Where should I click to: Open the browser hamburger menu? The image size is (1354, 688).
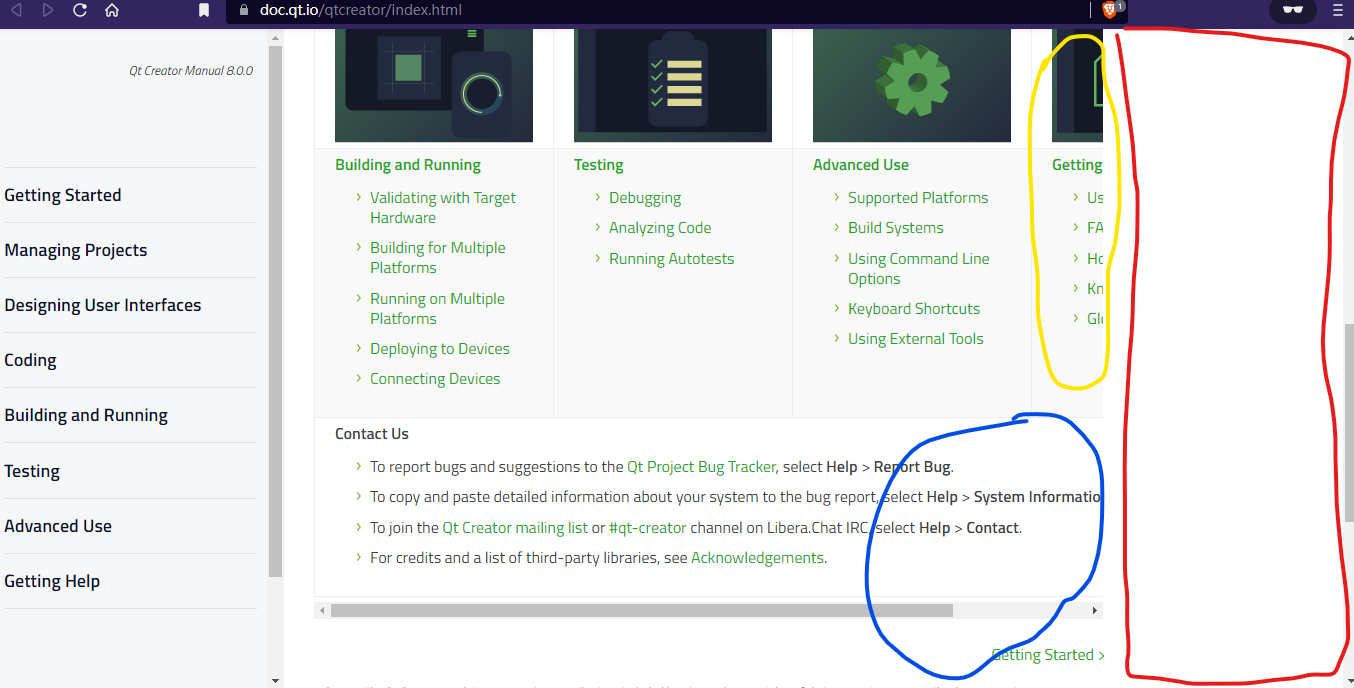(x=1338, y=11)
